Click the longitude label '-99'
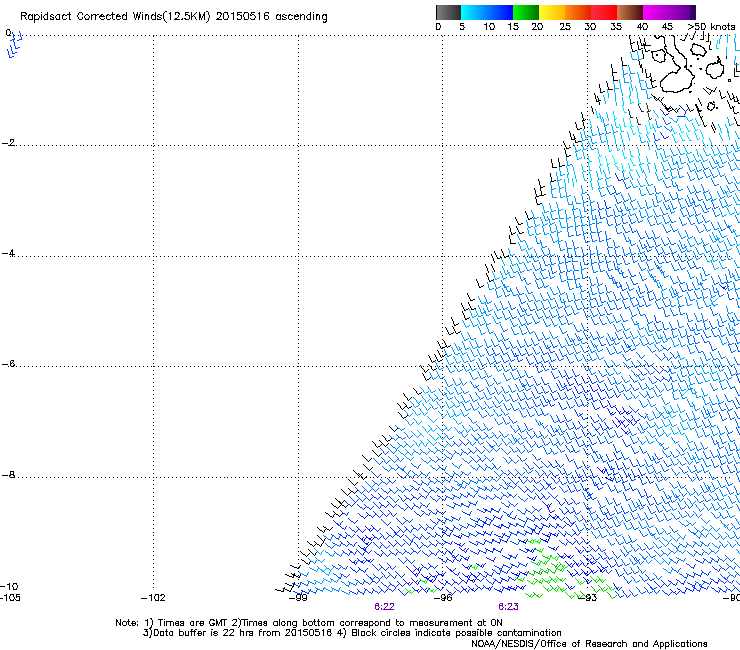 tap(298, 598)
